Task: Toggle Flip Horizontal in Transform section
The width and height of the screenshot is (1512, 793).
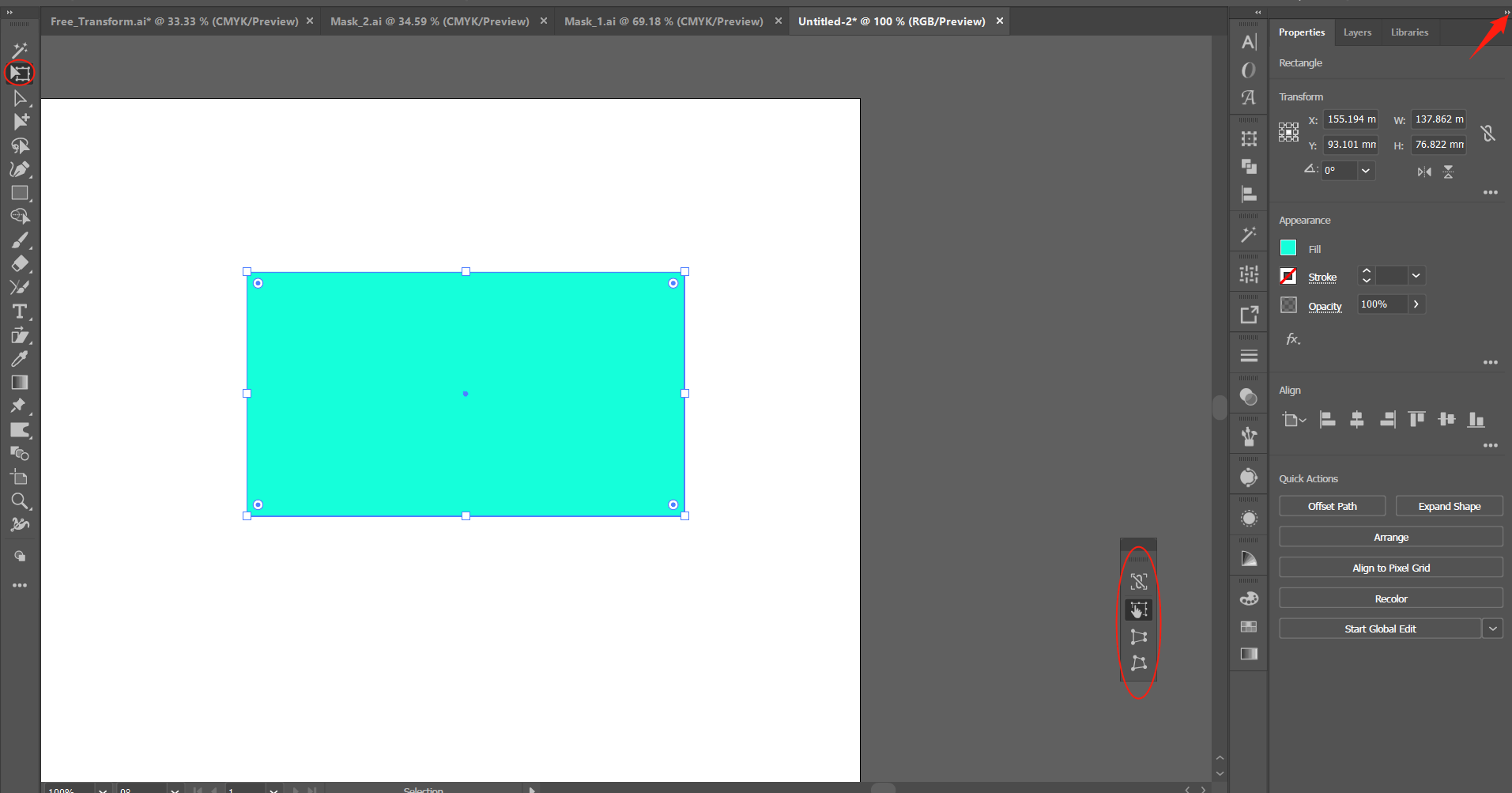Action: (1423, 172)
